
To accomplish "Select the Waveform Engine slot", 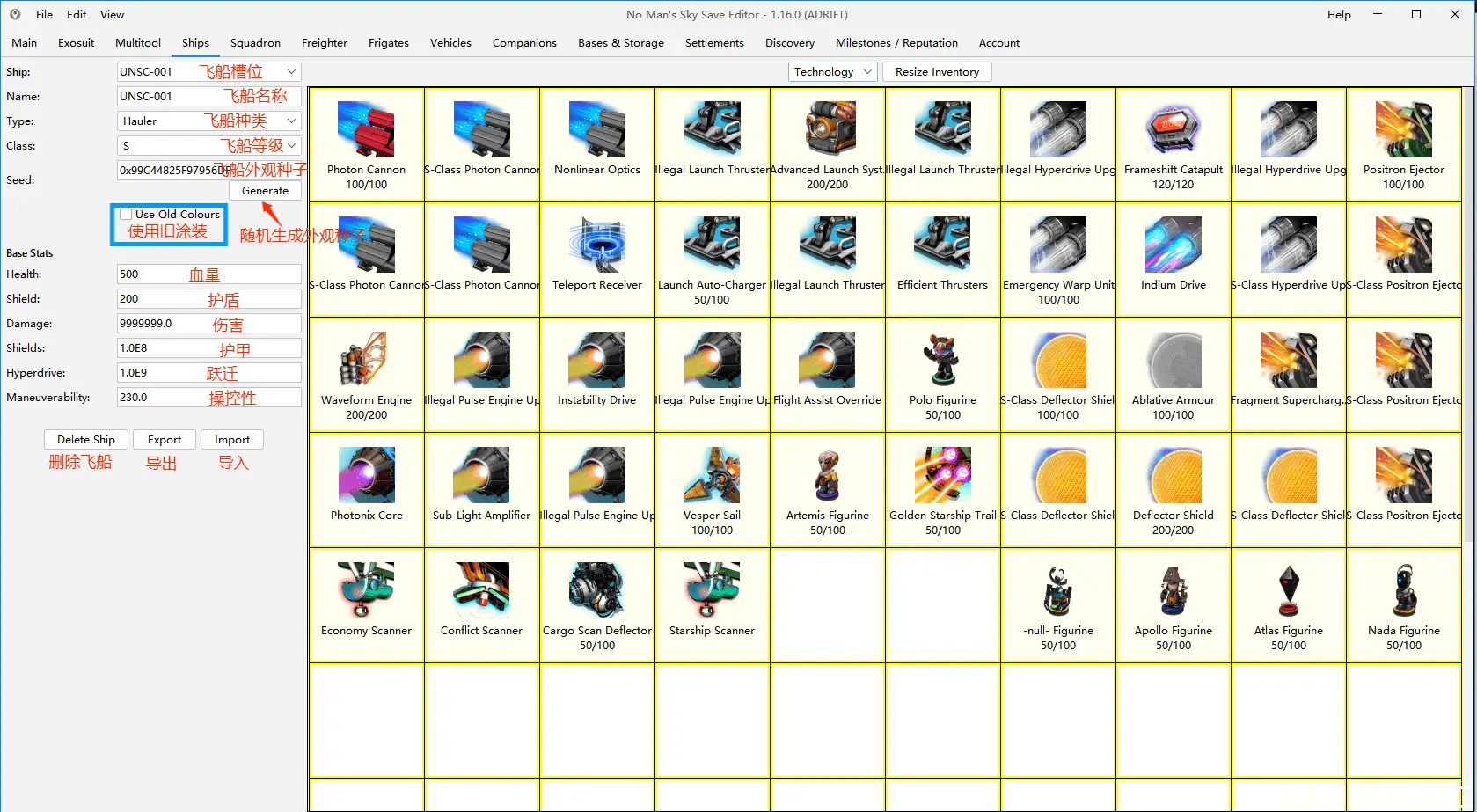I will (x=367, y=376).
